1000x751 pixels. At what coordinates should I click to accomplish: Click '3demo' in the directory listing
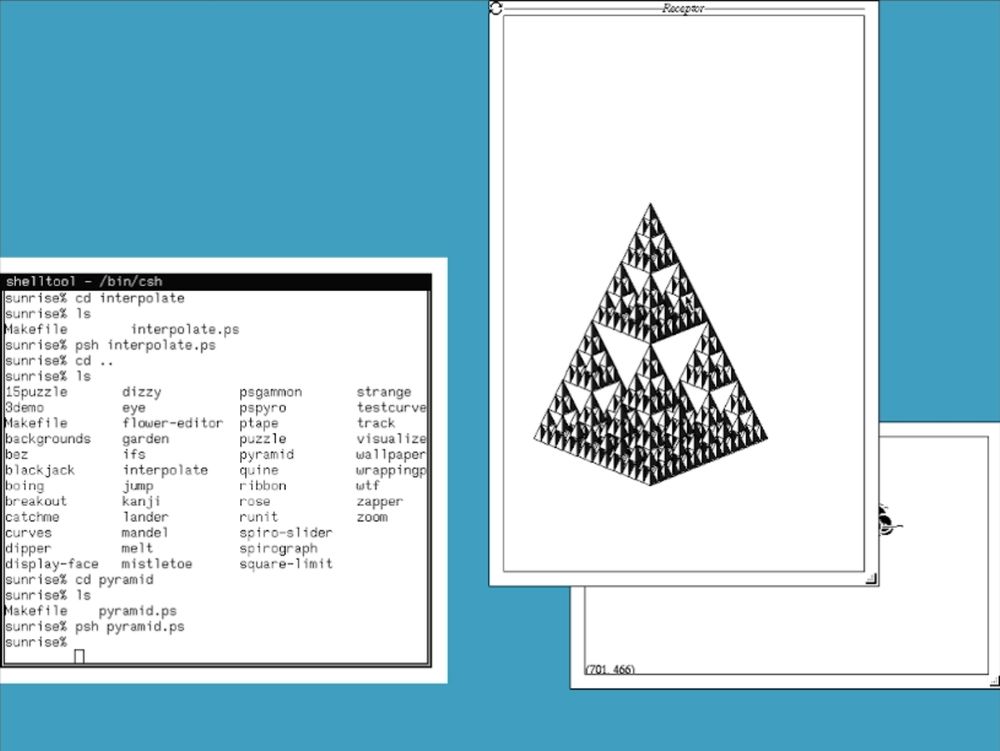24,407
